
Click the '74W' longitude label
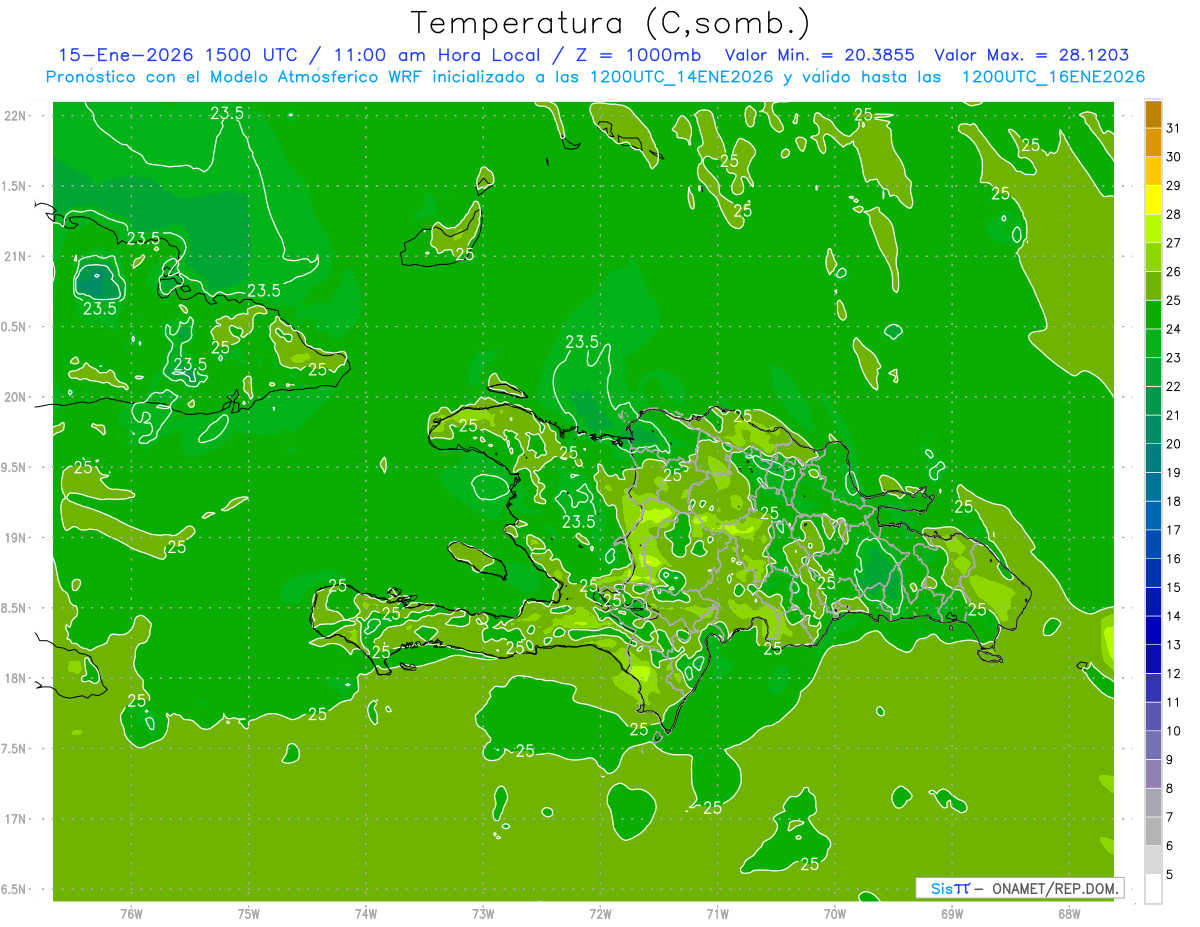pos(365,913)
